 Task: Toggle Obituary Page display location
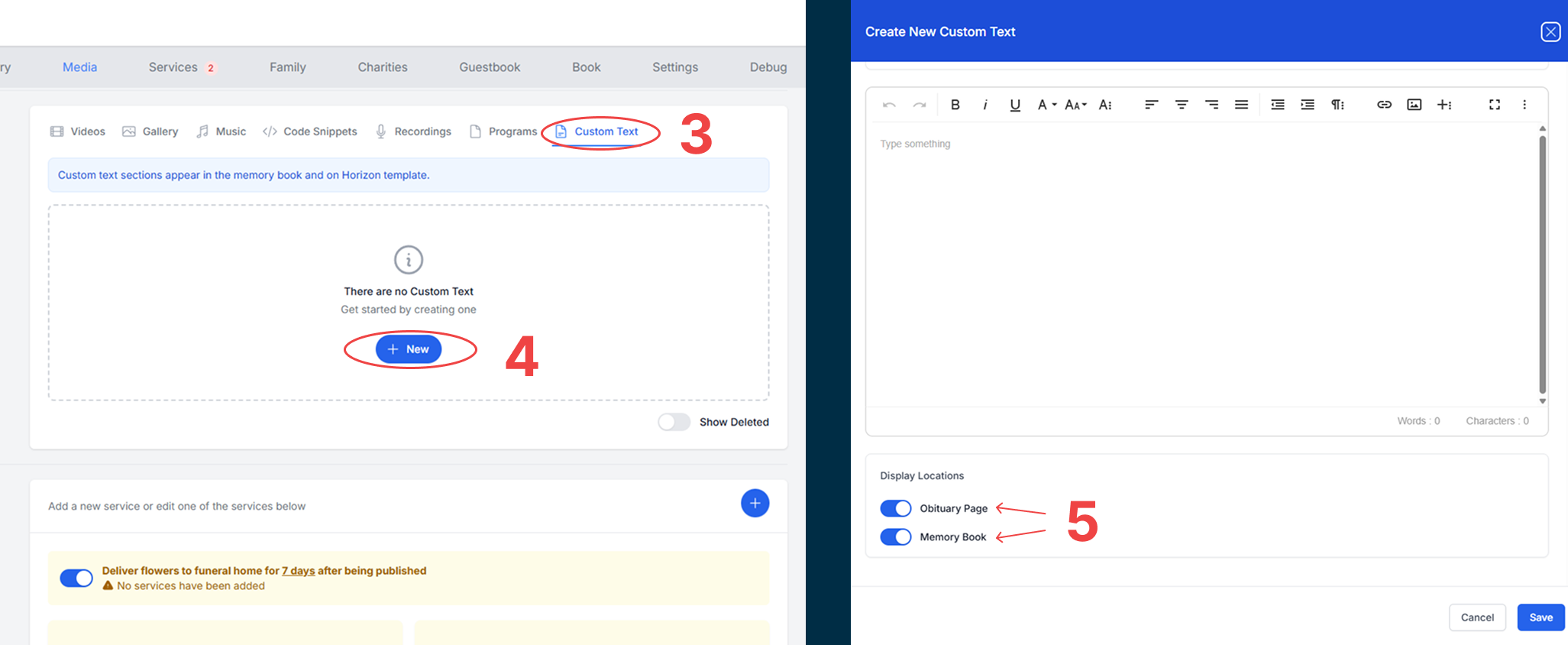pos(896,508)
